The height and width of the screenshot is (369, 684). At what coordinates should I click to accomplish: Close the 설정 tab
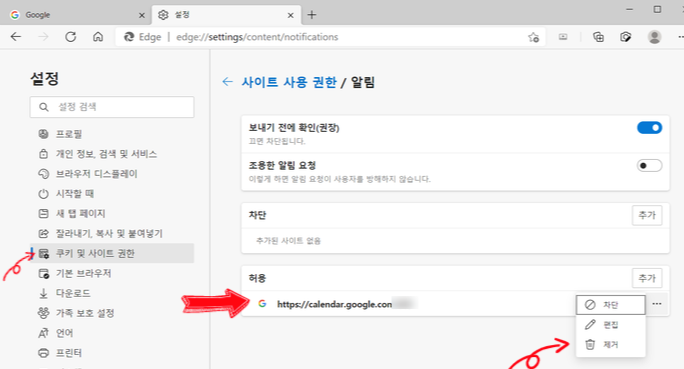pyautogui.click(x=291, y=15)
